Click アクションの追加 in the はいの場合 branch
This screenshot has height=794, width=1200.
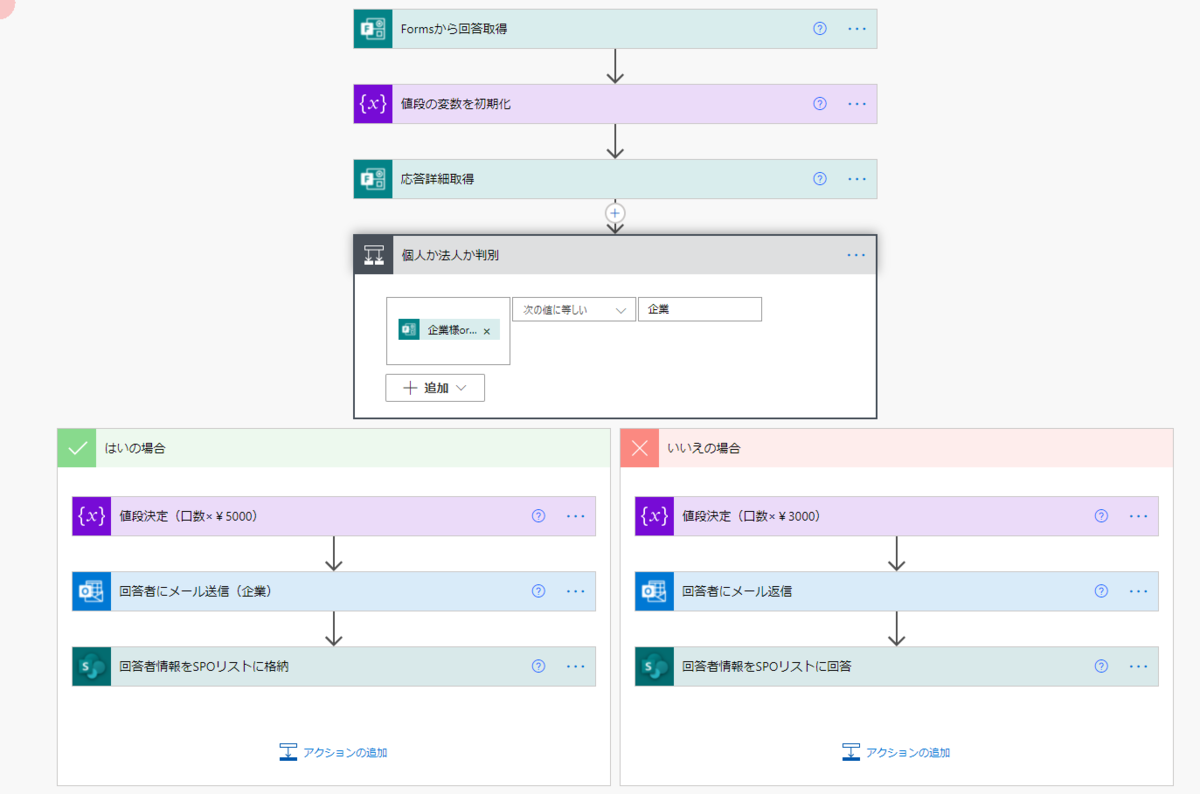(x=334, y=752)
